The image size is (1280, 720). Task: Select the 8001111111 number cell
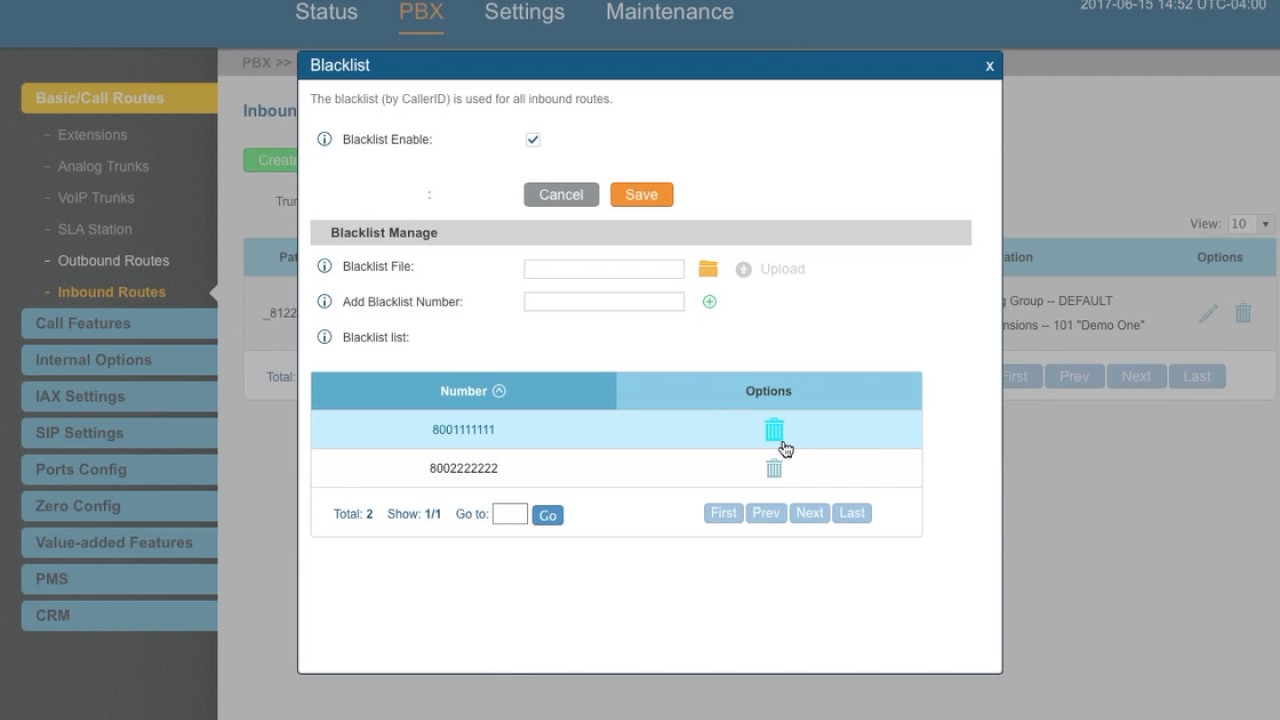click(464, 430)
